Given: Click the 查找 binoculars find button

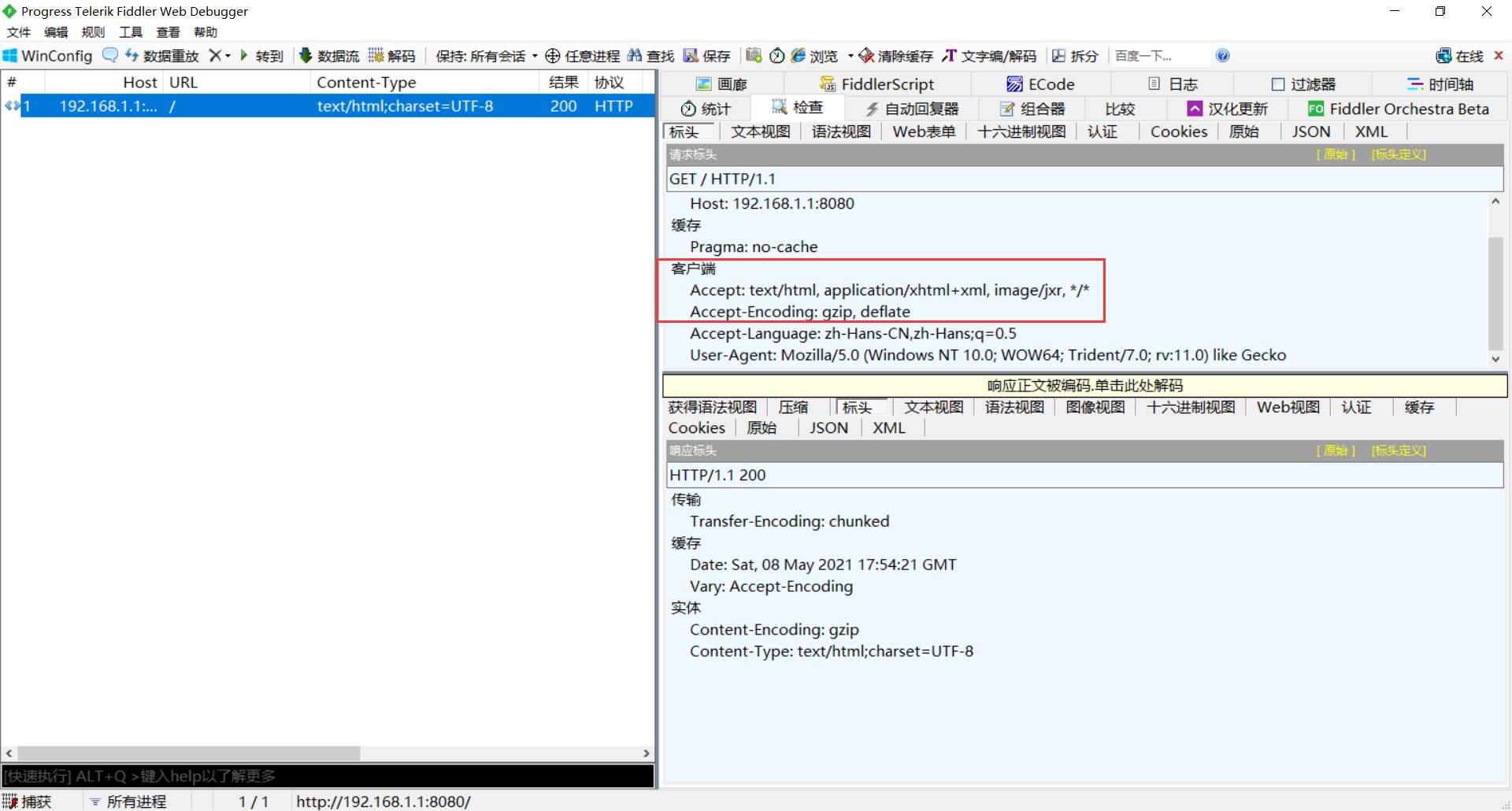Looking at the screenshot, I should coord(650,56).
